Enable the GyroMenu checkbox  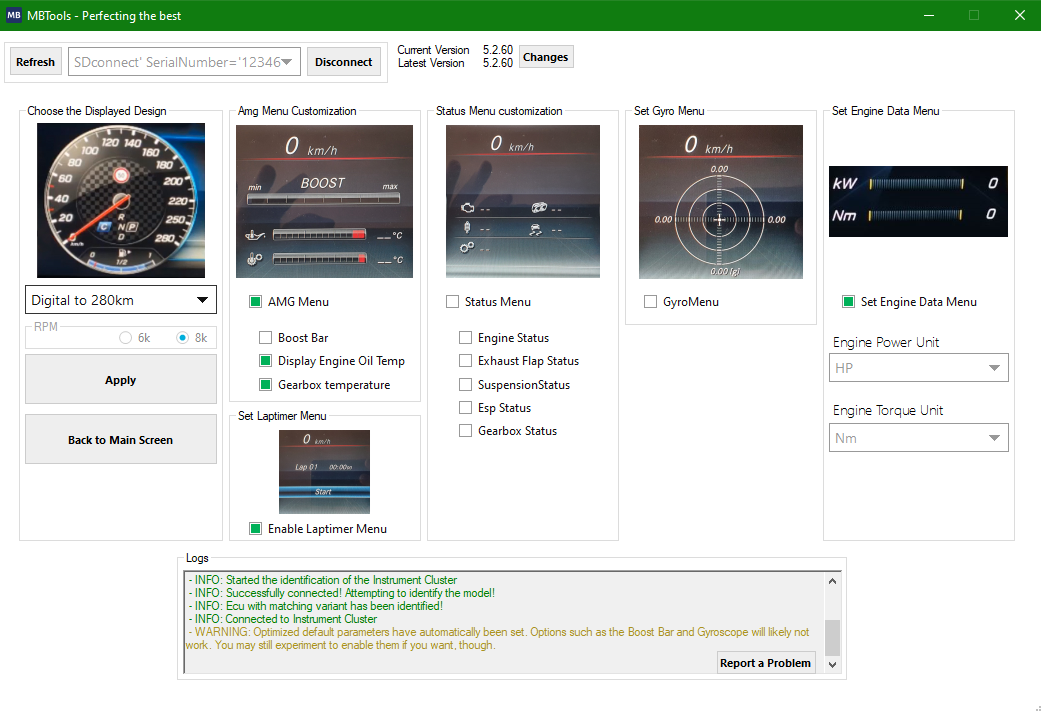(651, 302)
